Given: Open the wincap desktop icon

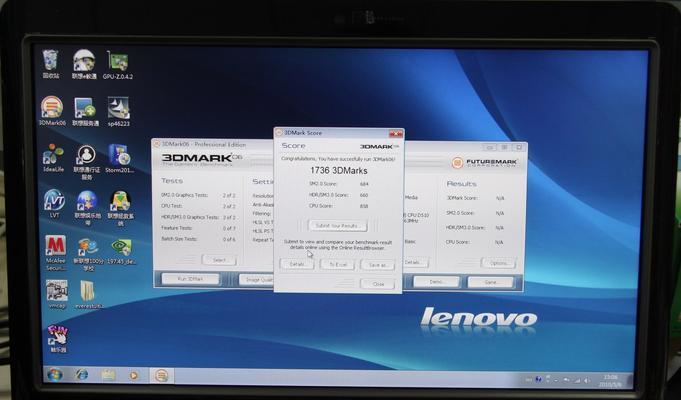Looking at the screenshot, I should 57,294.
